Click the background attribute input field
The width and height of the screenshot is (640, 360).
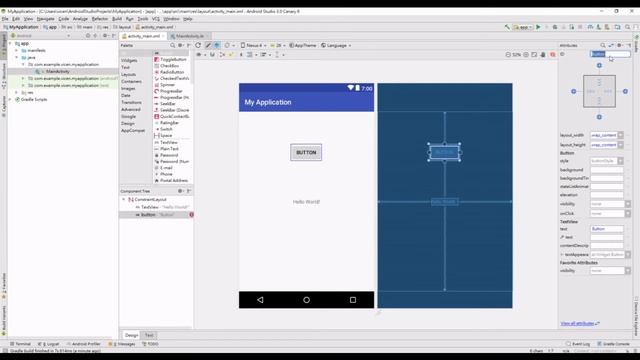(x=607, y=170)
